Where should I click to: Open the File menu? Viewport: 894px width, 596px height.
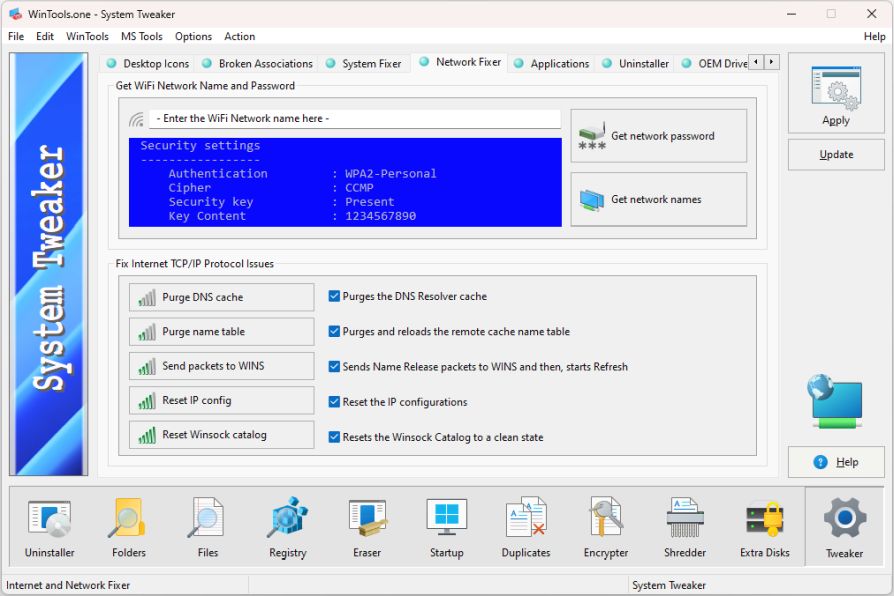click(16, 37)
